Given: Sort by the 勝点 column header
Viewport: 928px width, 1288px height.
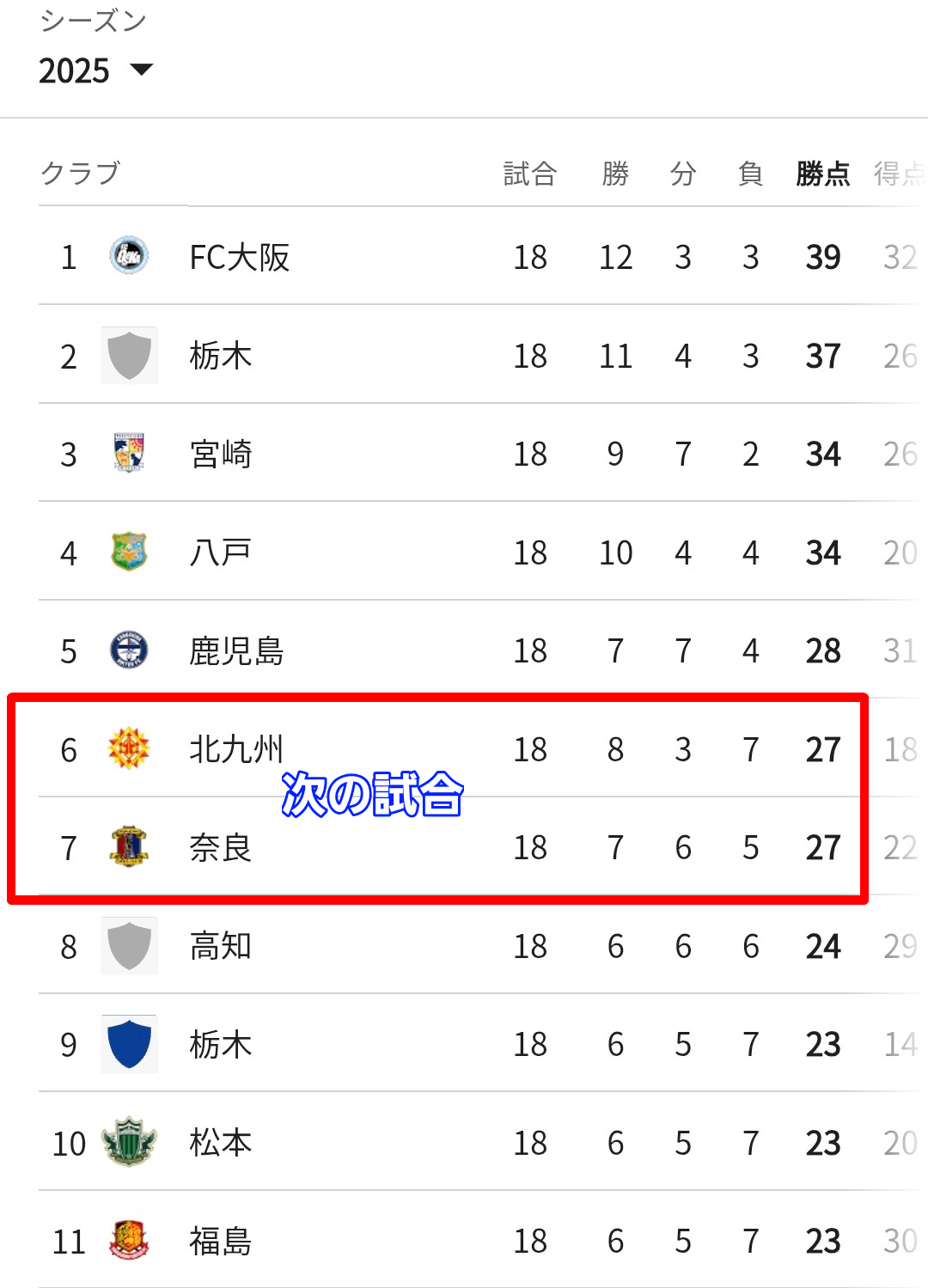Looking at the screenshot, I should tap(823, 174).
